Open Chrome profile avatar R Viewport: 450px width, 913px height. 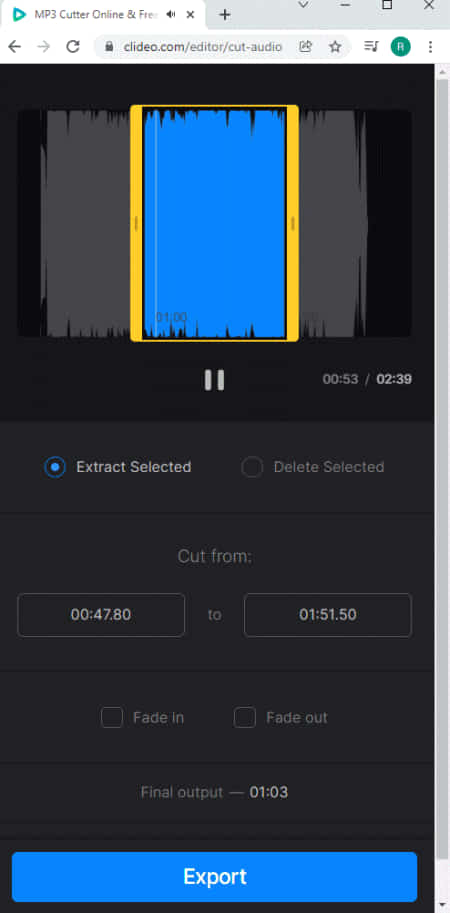[401, 47]
